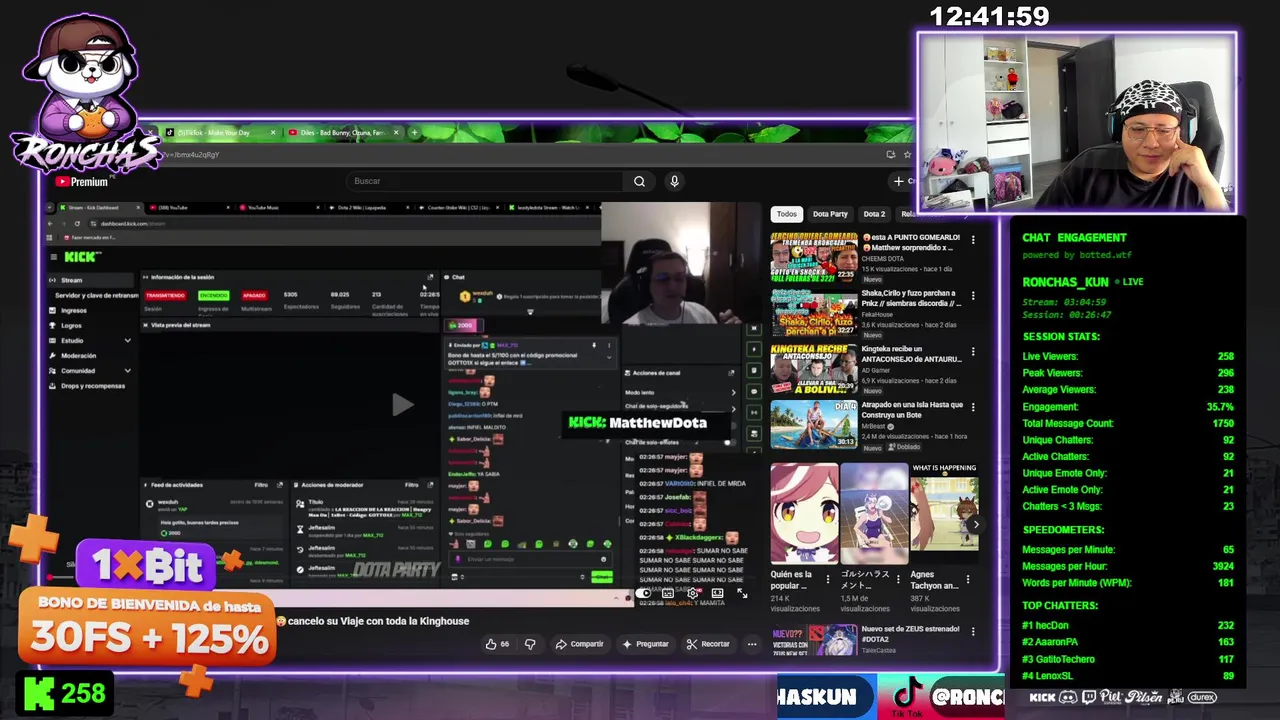Open the ゴルシハラスメント short thumbnail

click(x=874, y=513)
